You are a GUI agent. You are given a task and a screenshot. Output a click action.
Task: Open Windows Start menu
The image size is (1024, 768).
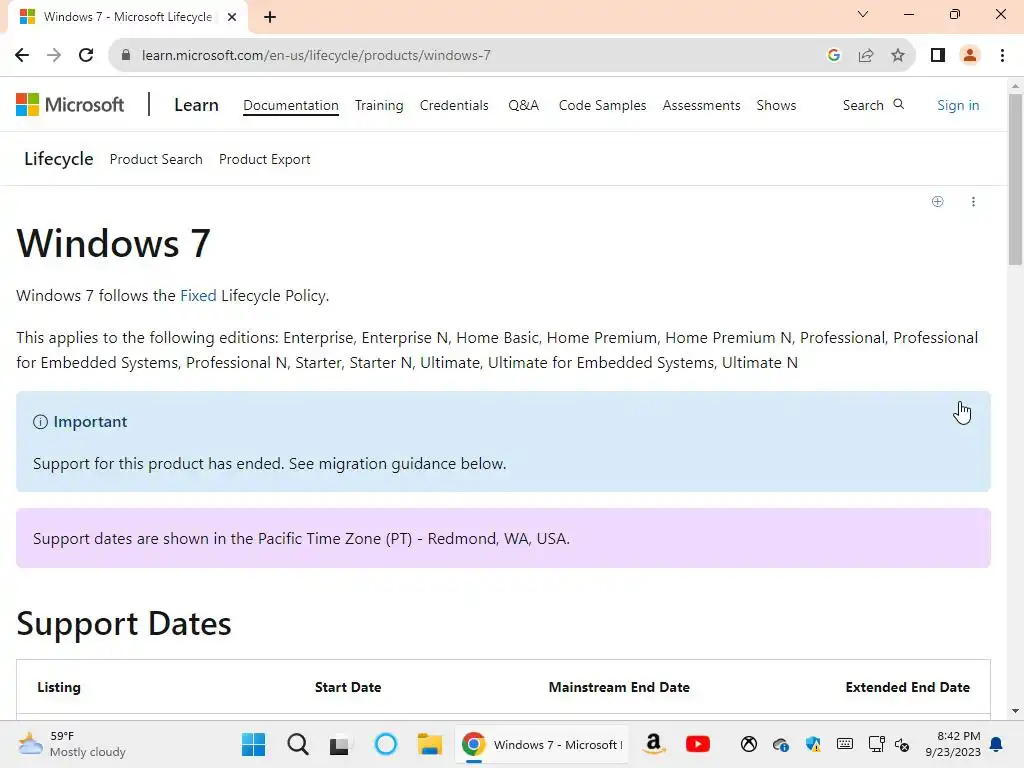click(253, 744)
